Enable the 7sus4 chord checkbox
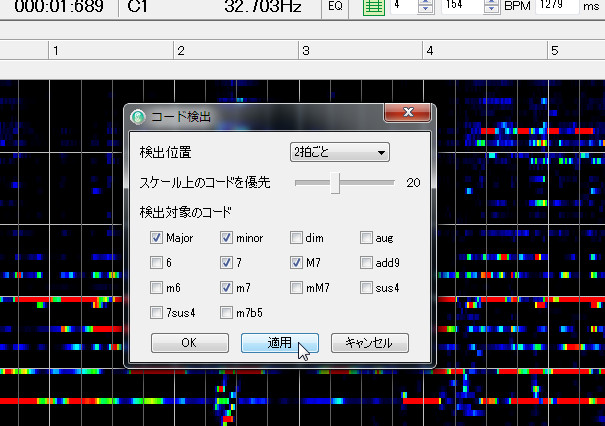This screenshot has width=605, height=426. click(x=156, y=312)
